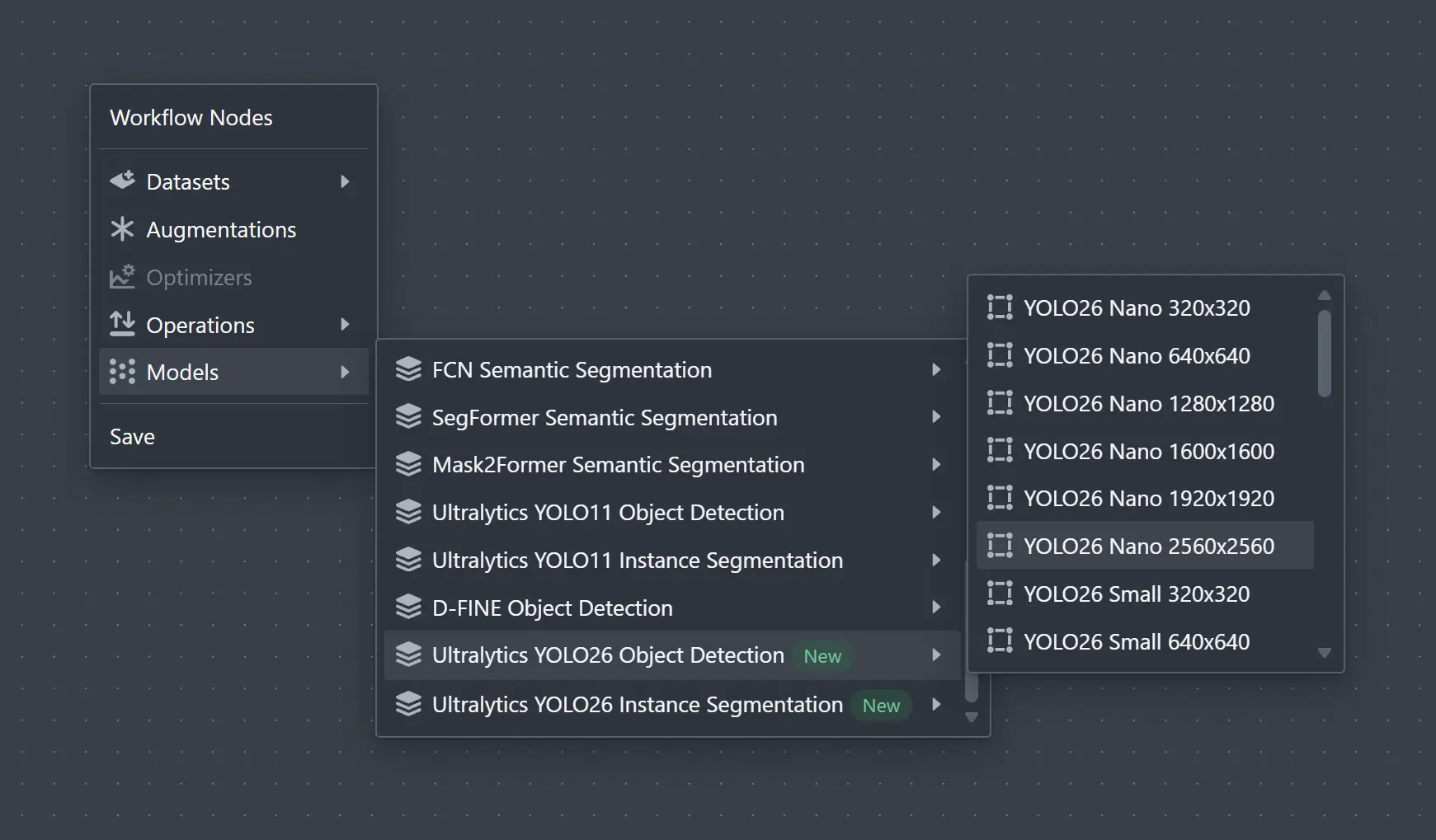This screenshot has height=840, width=1436.
Task: Expand FCN Semantic Segmentation submenu arrow
Action: click(x=936, y=369)
